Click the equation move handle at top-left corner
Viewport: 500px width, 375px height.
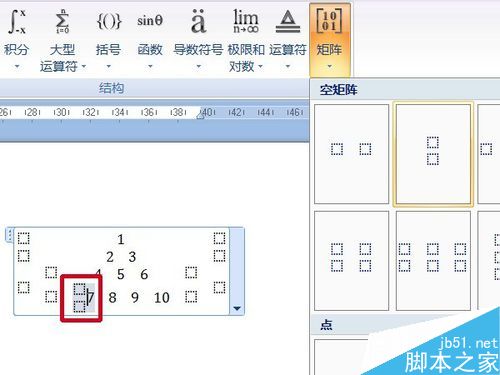coord(10,235)
